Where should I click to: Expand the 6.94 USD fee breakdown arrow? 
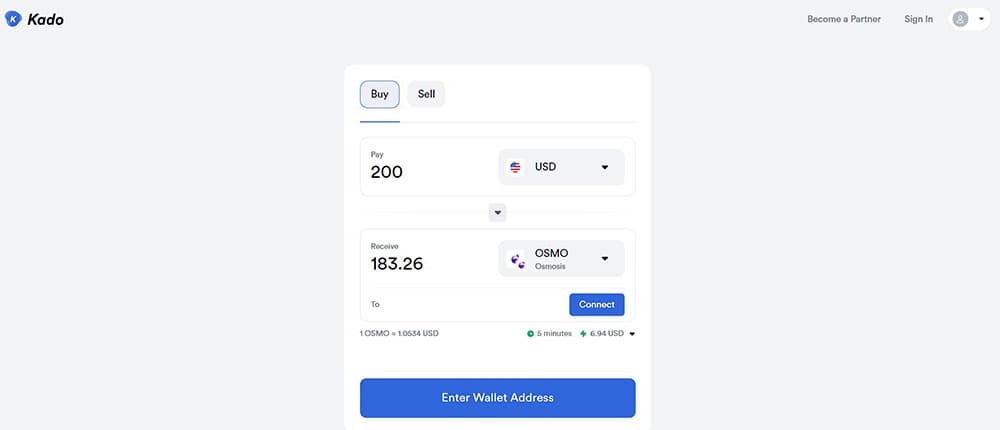pos(632,334)
